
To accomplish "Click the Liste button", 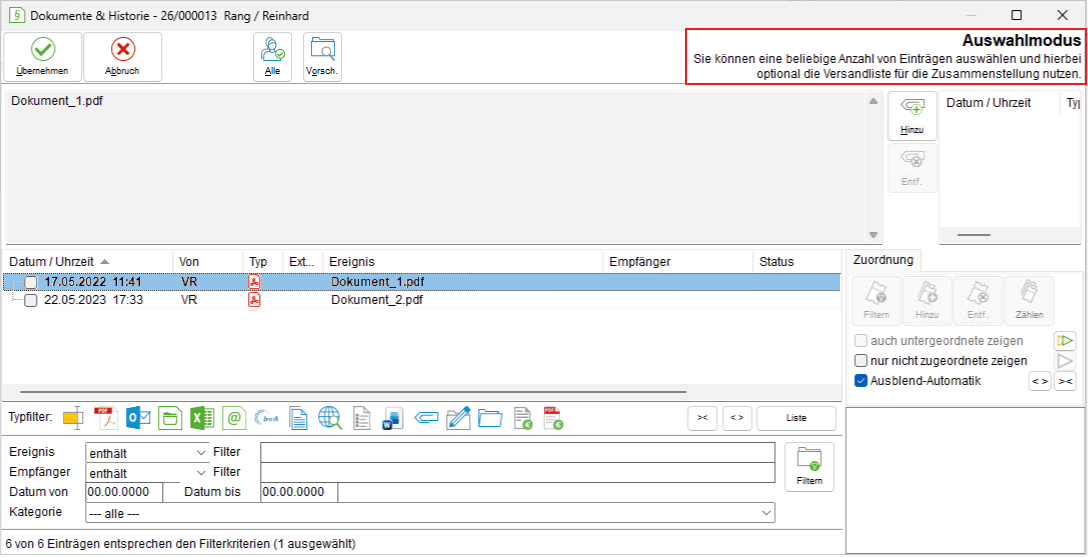I will (796, 418).
